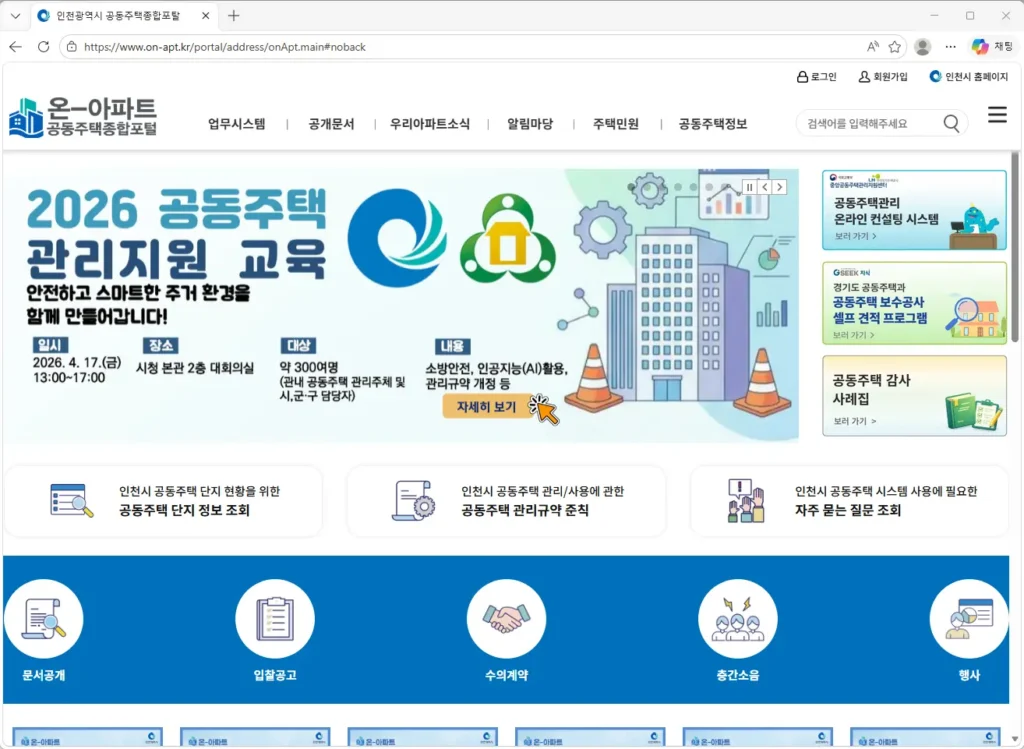The image size is (1024, 749).
Task: Open the 공동주택 감사 사례집 panel
Action: point(913,396)
